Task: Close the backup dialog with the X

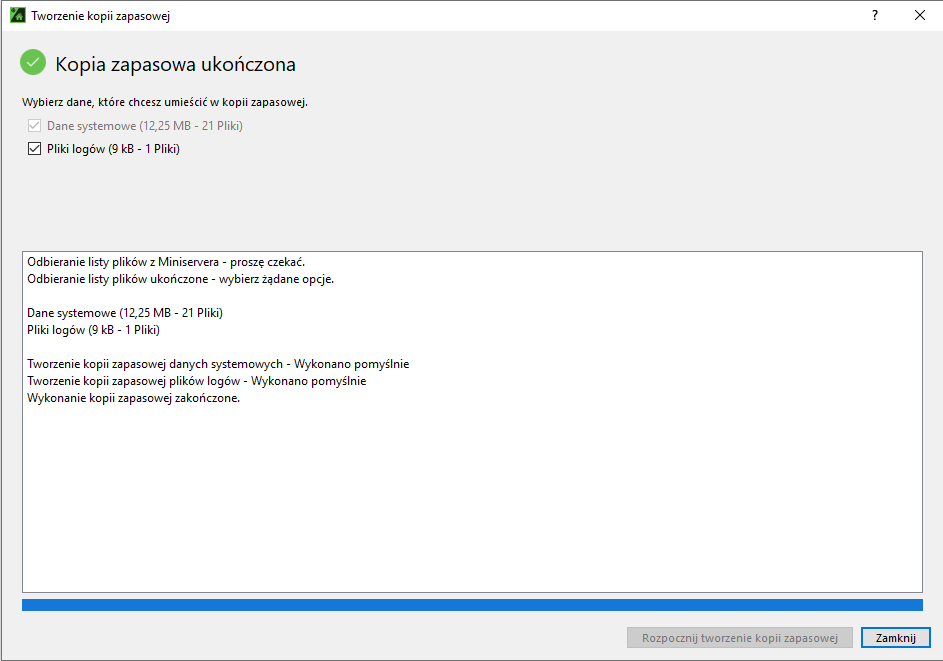Action: (919, 16)
